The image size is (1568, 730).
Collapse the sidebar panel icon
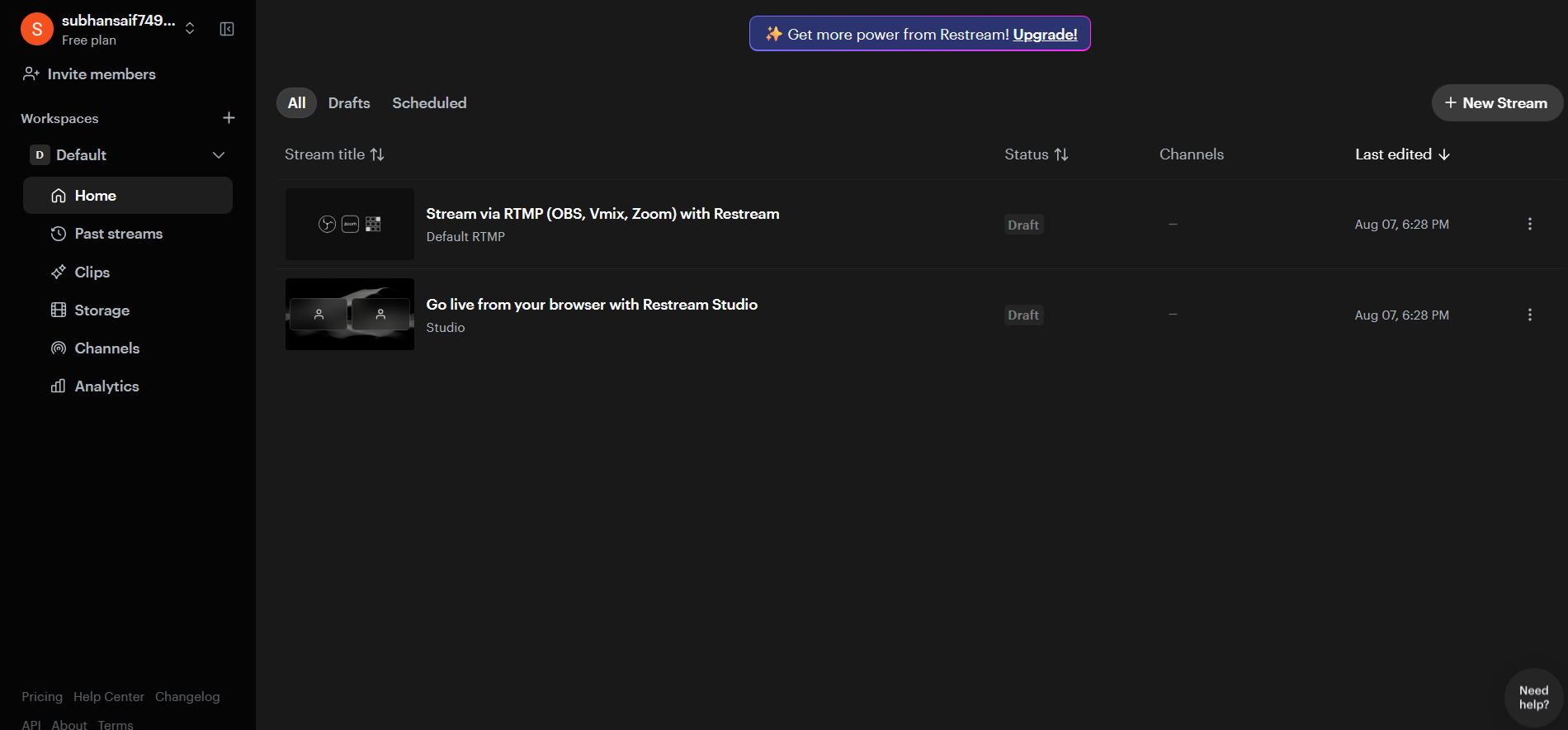pyautogui.click(x=227, y=29)
